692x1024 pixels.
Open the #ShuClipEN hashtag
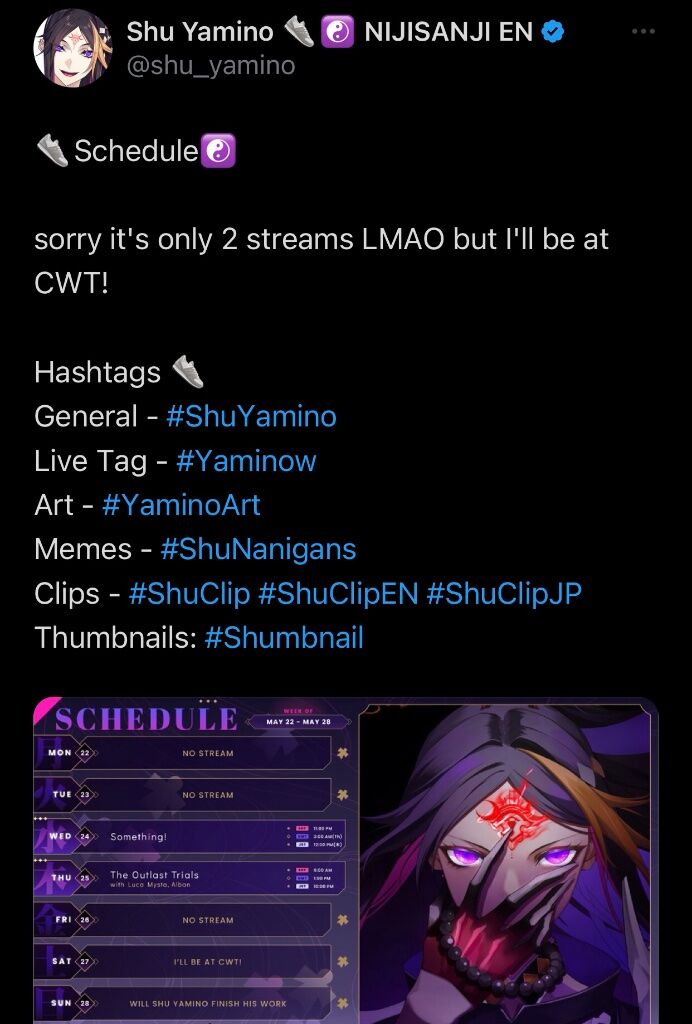[x=338, y=594]
